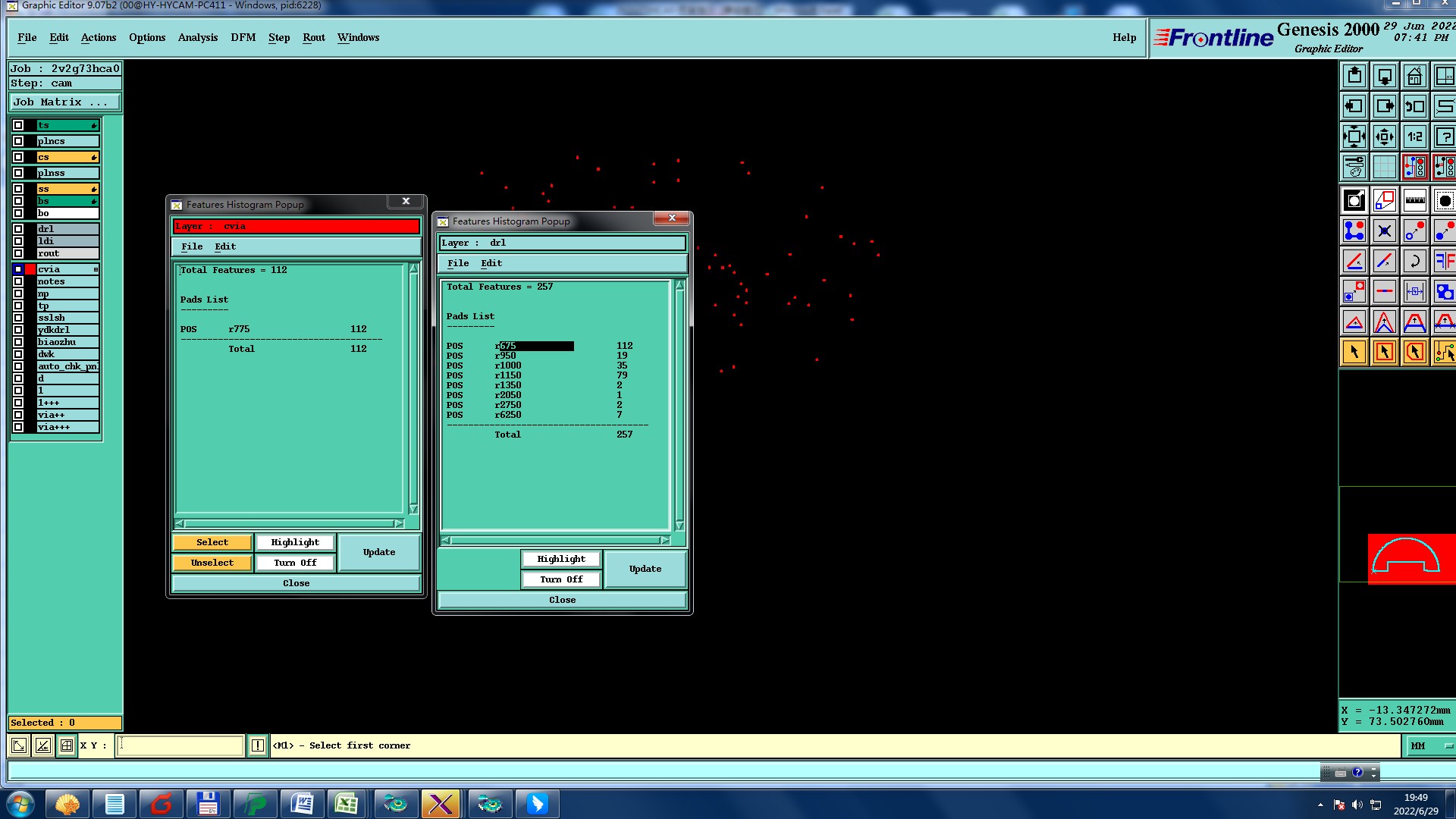Expand the Job Matrix button
The image size is (1456, 819).
[64, 102]
